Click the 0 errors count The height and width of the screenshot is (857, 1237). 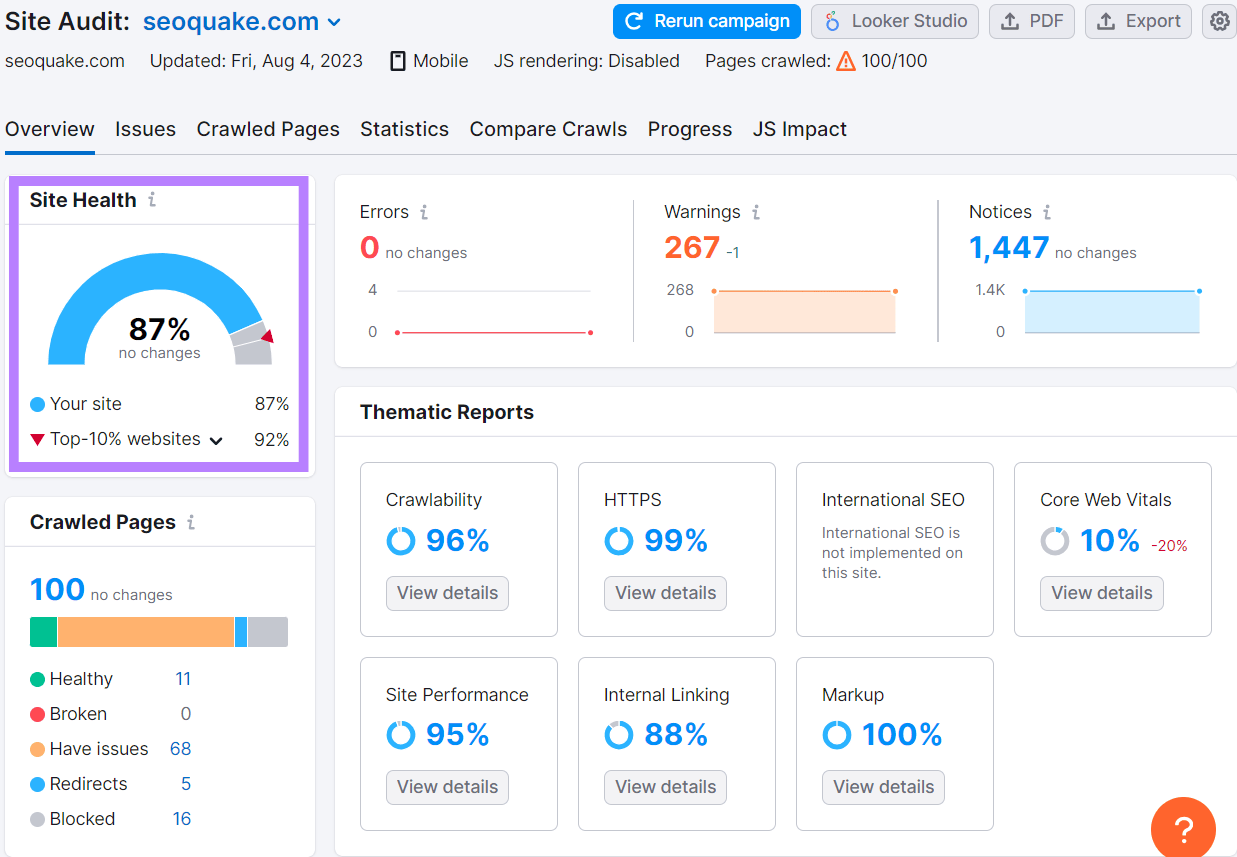pyautogui.click(x=369, y=248)
